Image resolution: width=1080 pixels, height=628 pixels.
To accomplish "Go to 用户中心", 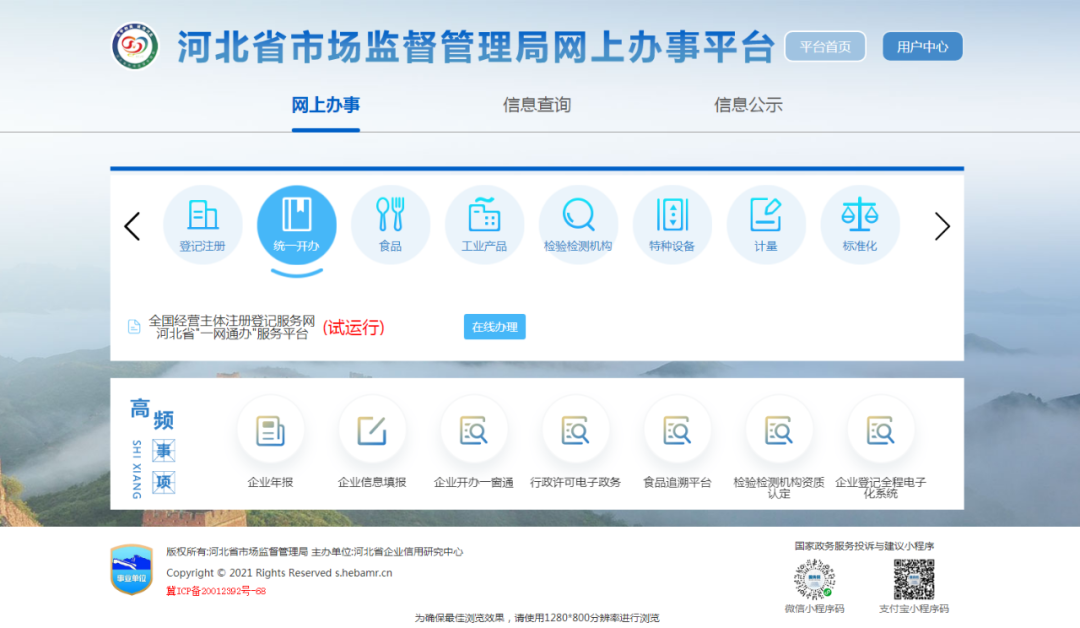I will click(x=922, y=47).
